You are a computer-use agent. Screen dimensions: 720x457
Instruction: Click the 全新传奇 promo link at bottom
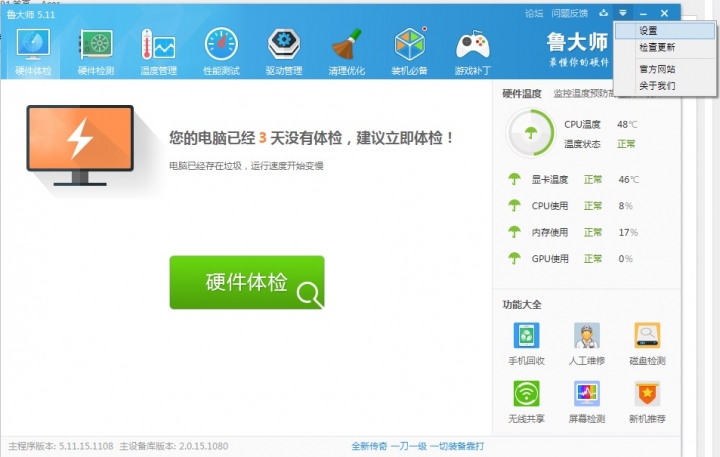(417, 446)
